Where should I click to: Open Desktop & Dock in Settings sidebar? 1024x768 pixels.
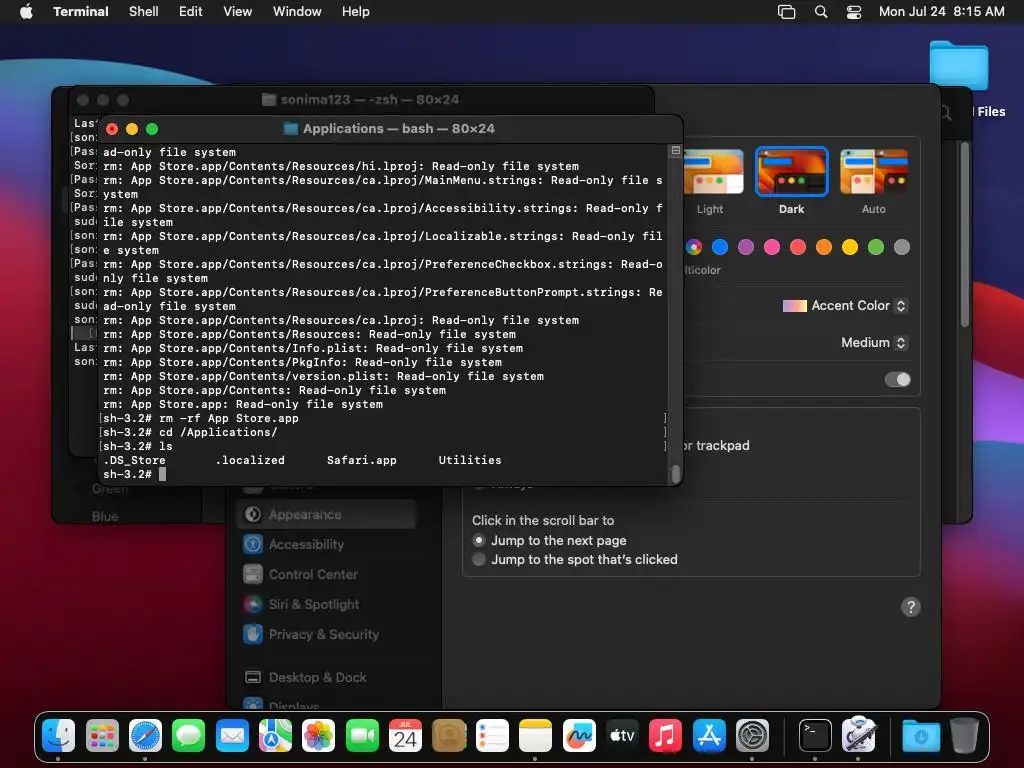tap(327, 677)
